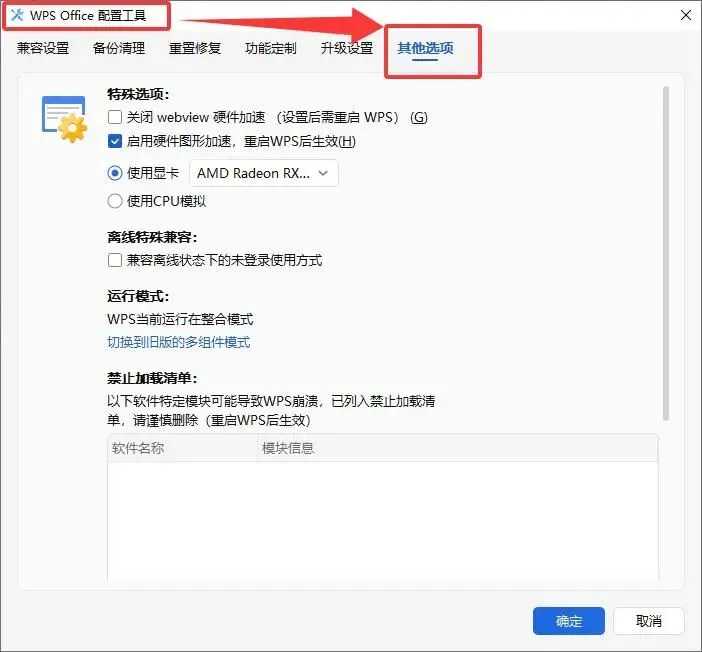The image size is (702, 652).
Task: Click the 离线特殊兼容: heading
Action: [x=152, y=237]
